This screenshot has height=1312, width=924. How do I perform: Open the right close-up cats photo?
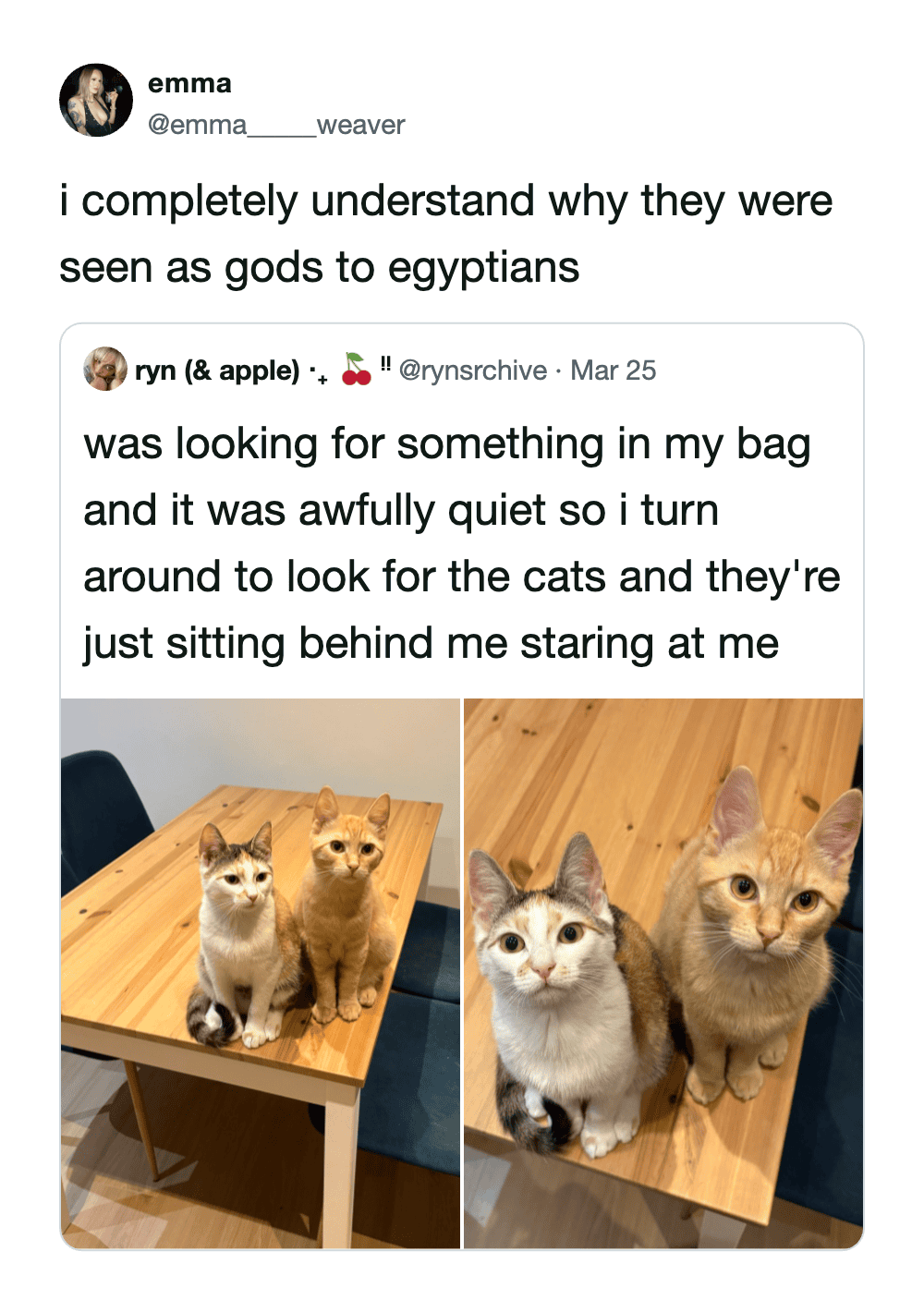click(663, 973)
